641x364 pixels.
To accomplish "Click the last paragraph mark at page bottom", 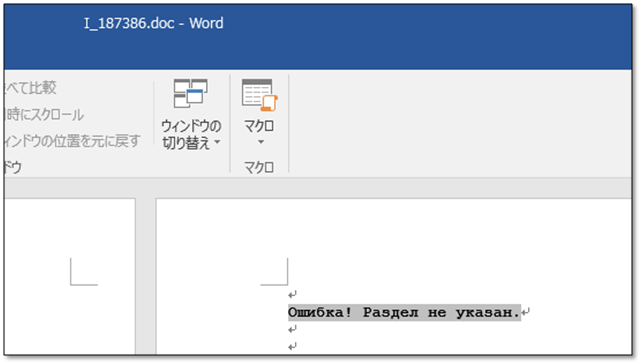I will [x=292, y=346].
